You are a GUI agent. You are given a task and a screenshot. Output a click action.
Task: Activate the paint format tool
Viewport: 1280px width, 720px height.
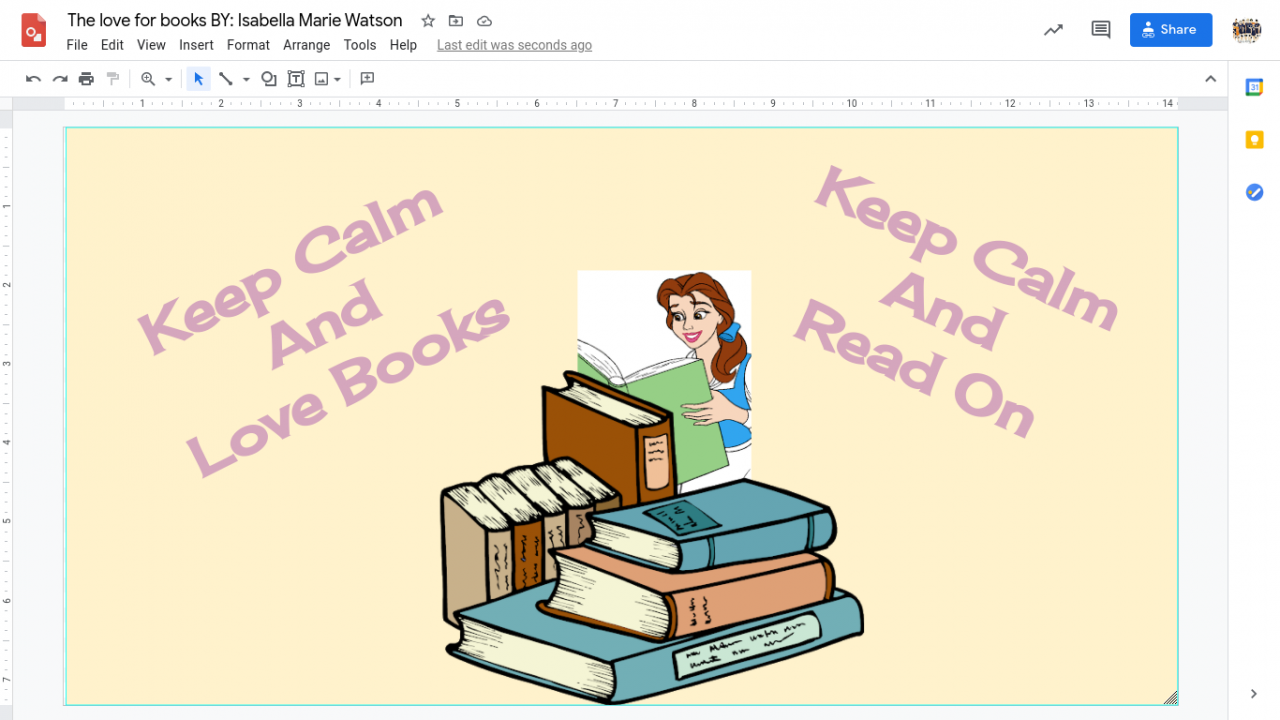click(x=113, y=79)
